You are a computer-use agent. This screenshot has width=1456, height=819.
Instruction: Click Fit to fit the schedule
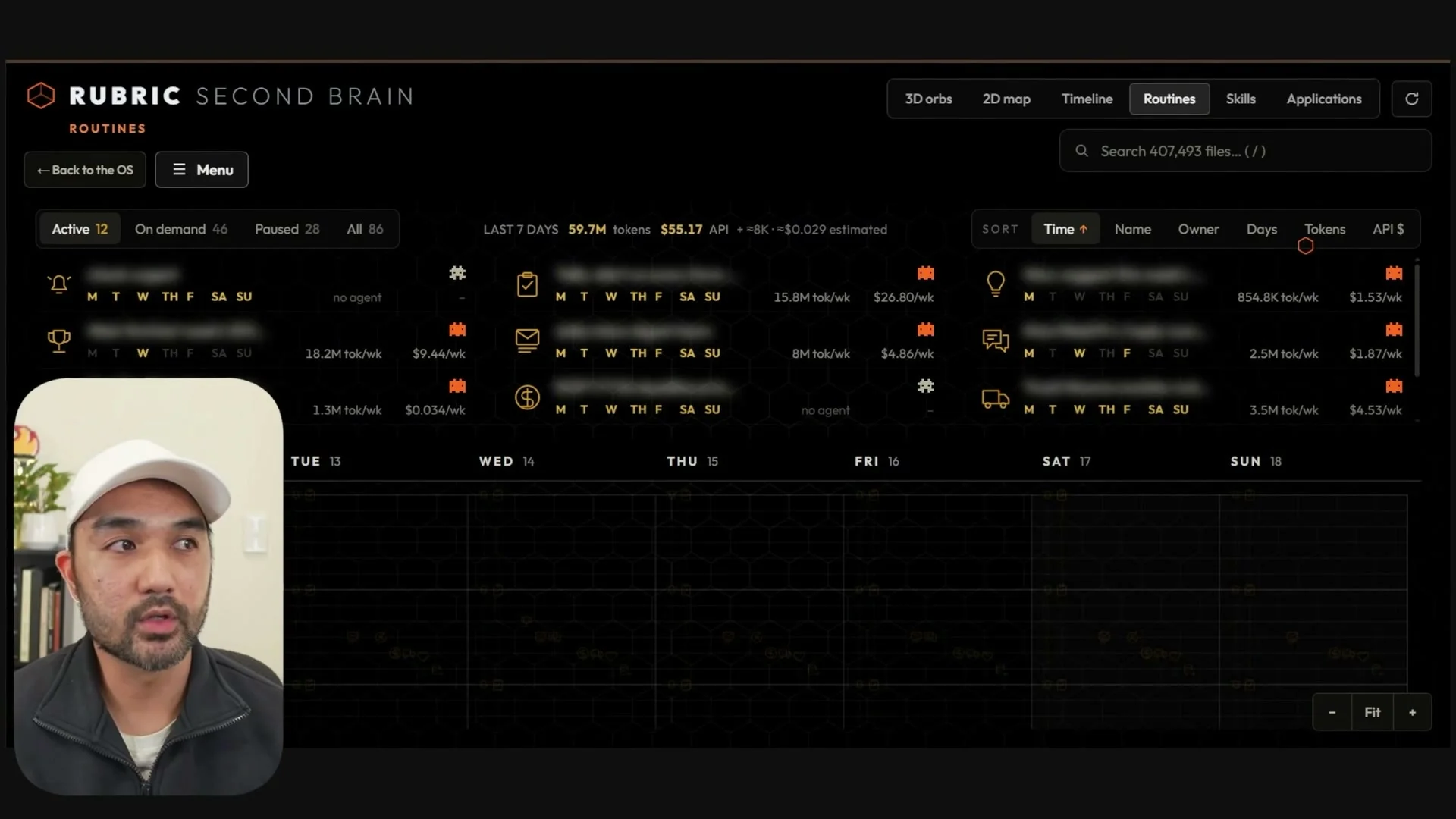(x=1372, y=712)
